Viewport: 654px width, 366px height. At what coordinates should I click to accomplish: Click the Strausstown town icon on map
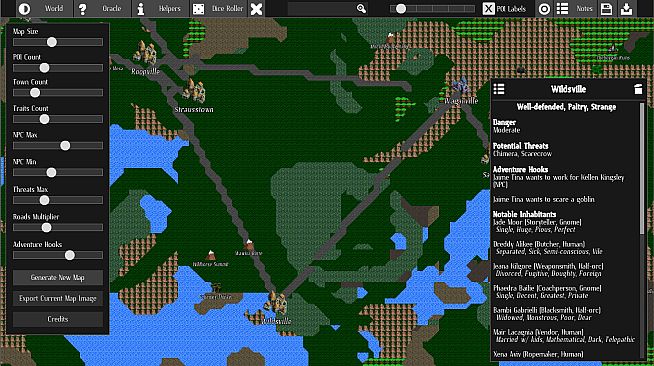pyautogui.click(x=194, y=90)
